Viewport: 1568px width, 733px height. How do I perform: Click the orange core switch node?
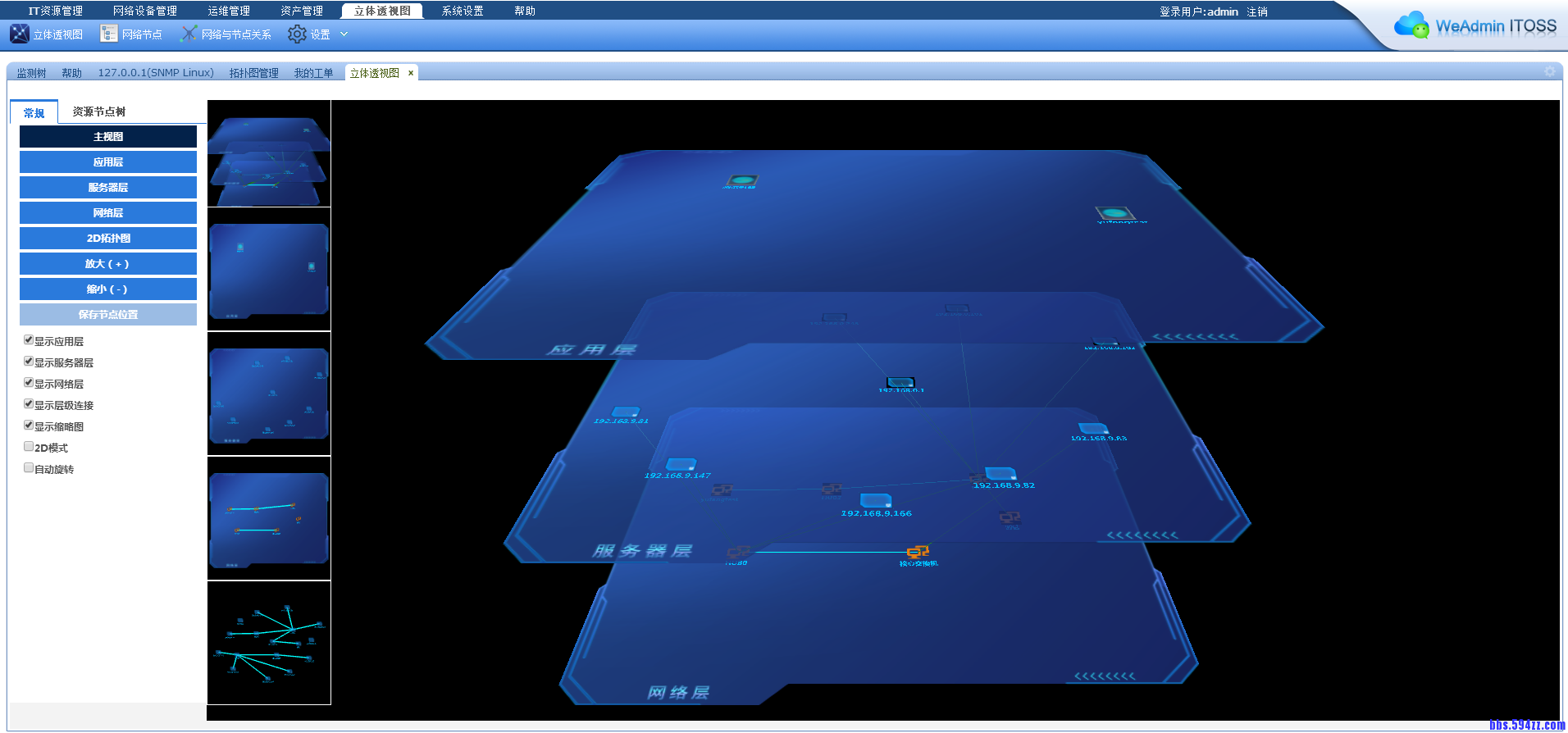[918, 552]
